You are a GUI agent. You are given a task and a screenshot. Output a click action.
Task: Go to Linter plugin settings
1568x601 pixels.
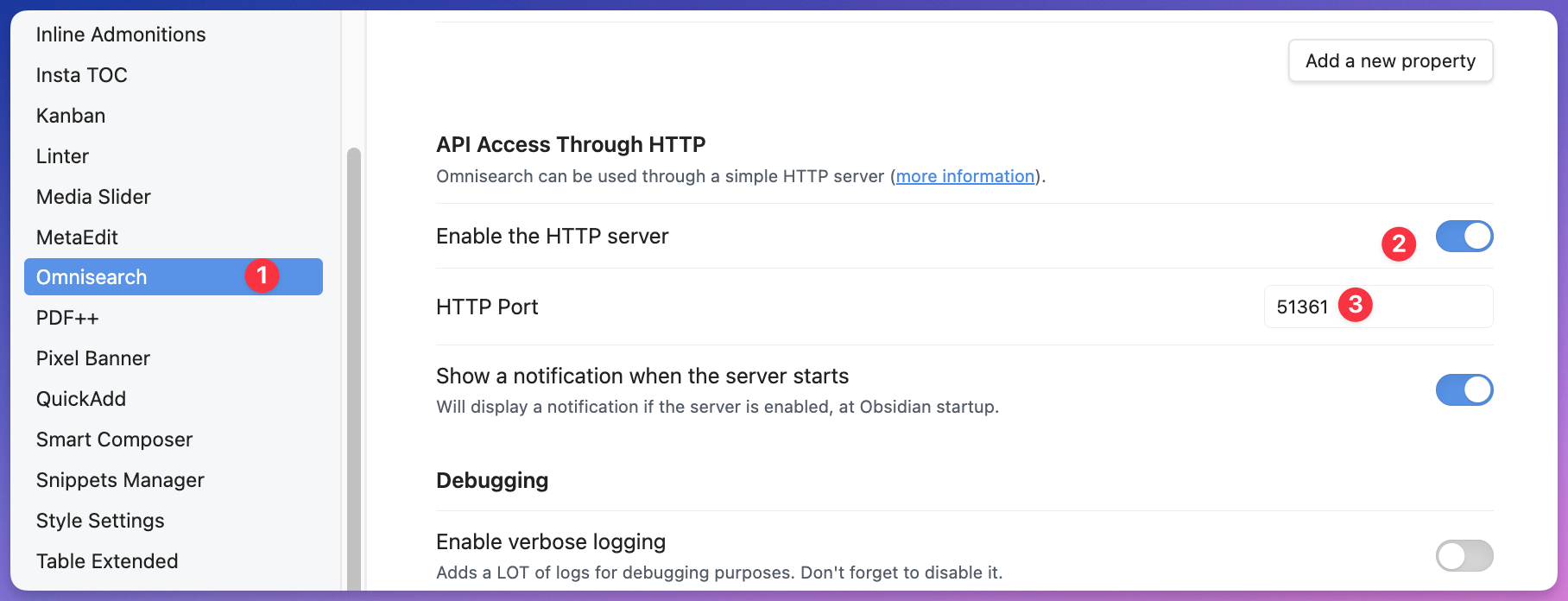point(62,156)
